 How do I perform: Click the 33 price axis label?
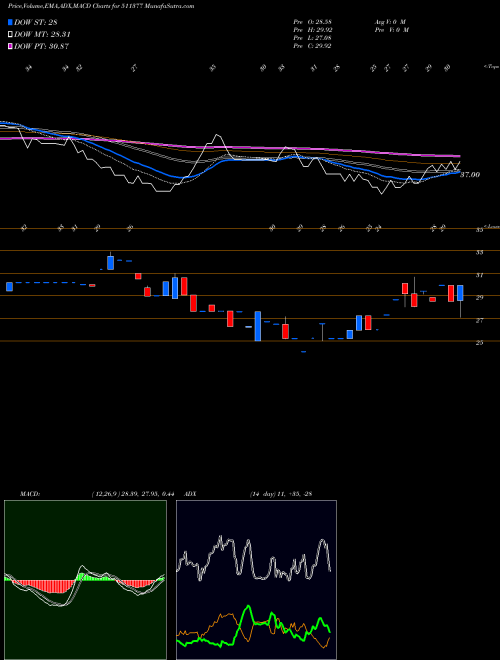click(479, 253)
